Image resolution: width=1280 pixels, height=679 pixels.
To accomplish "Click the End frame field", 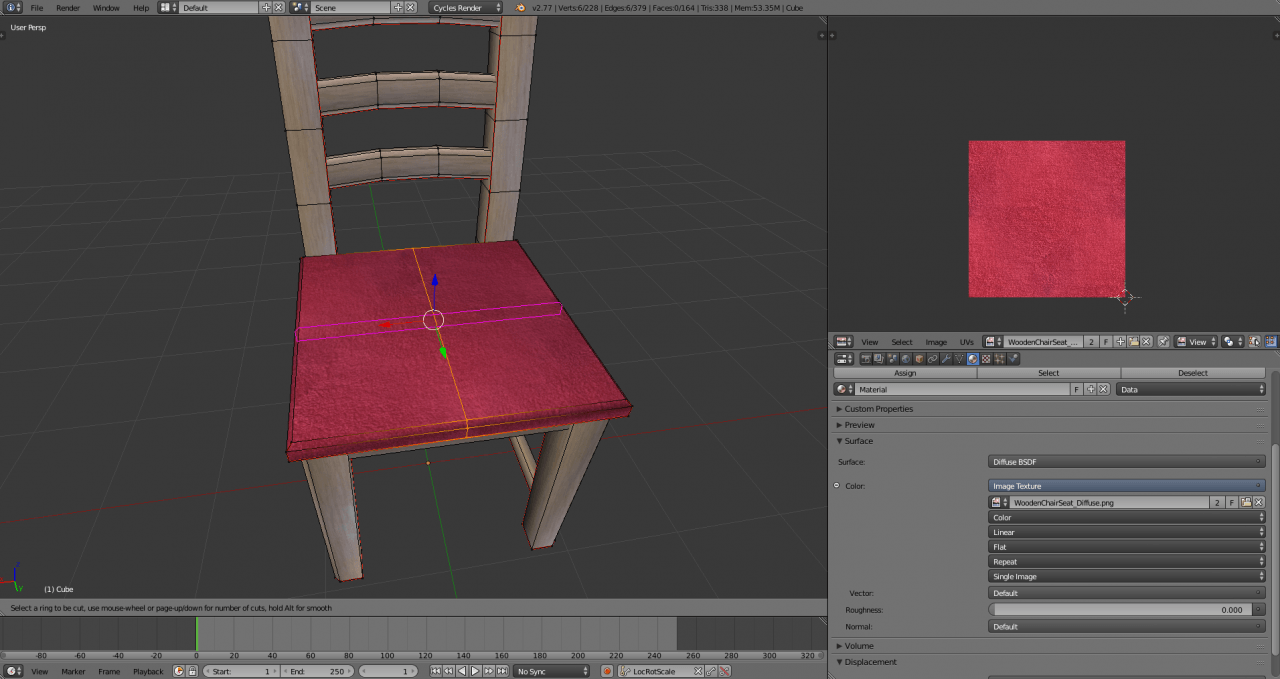I will tap(316, 671).
